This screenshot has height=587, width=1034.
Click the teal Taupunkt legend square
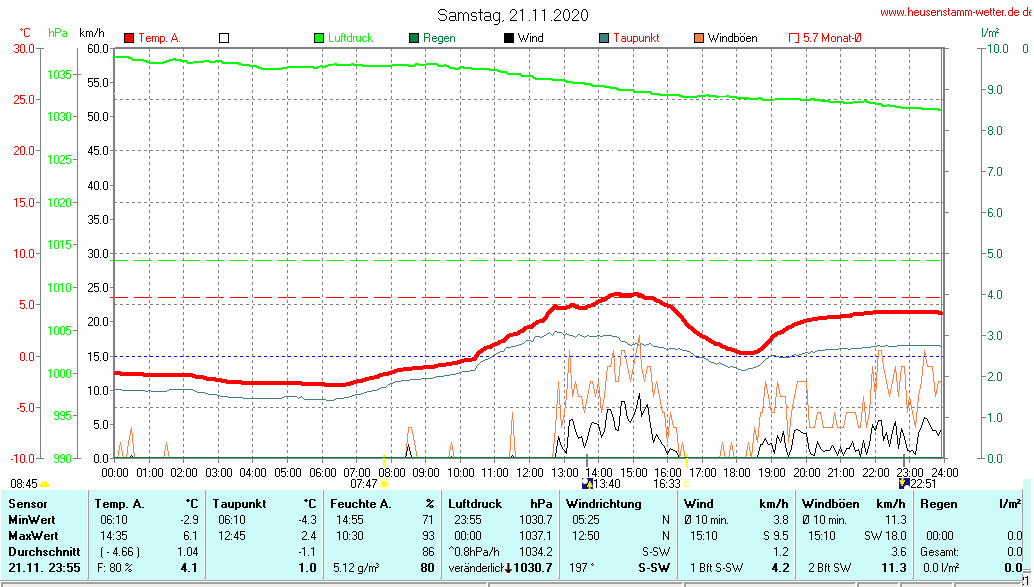604,38
